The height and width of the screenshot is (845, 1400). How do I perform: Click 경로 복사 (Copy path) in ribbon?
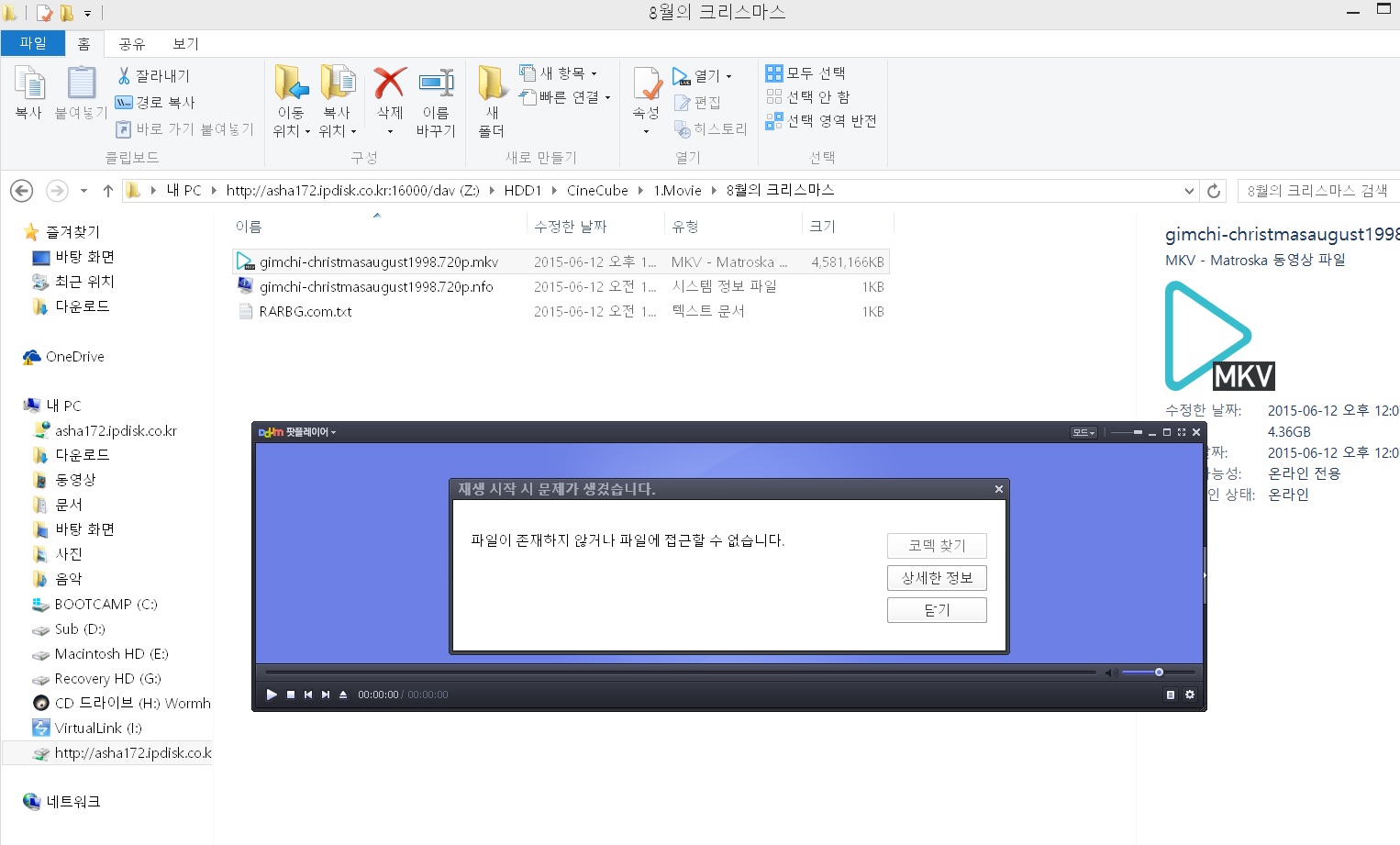(155, 102)
